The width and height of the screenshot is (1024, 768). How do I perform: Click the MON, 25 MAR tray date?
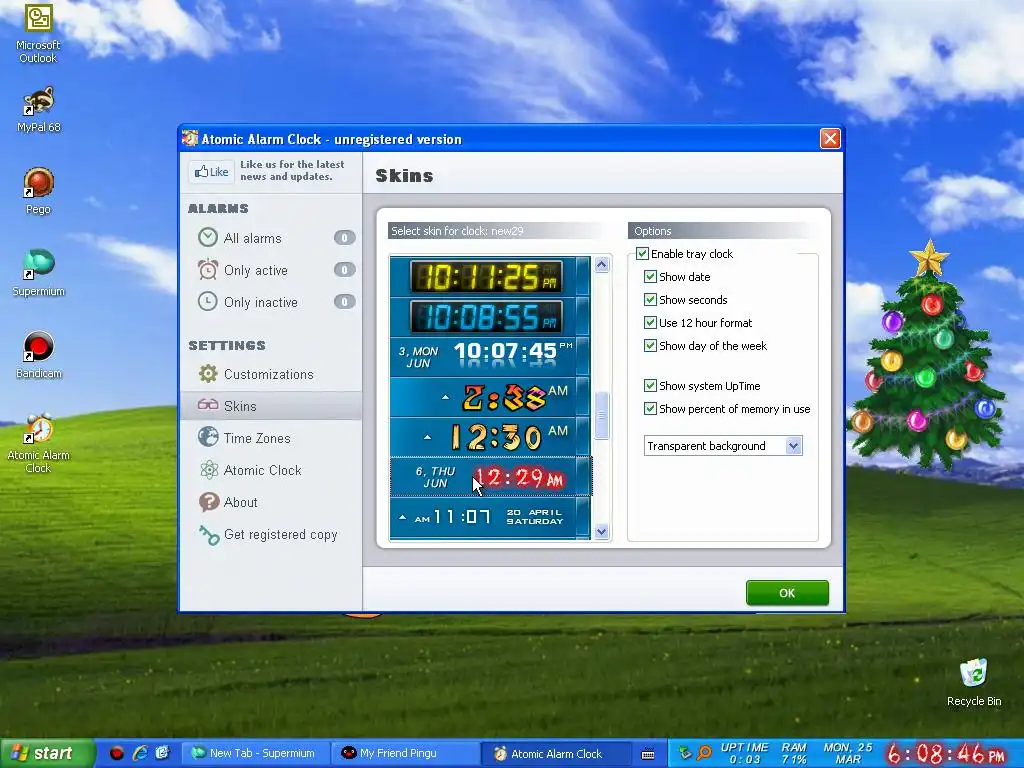pos(848,753)
